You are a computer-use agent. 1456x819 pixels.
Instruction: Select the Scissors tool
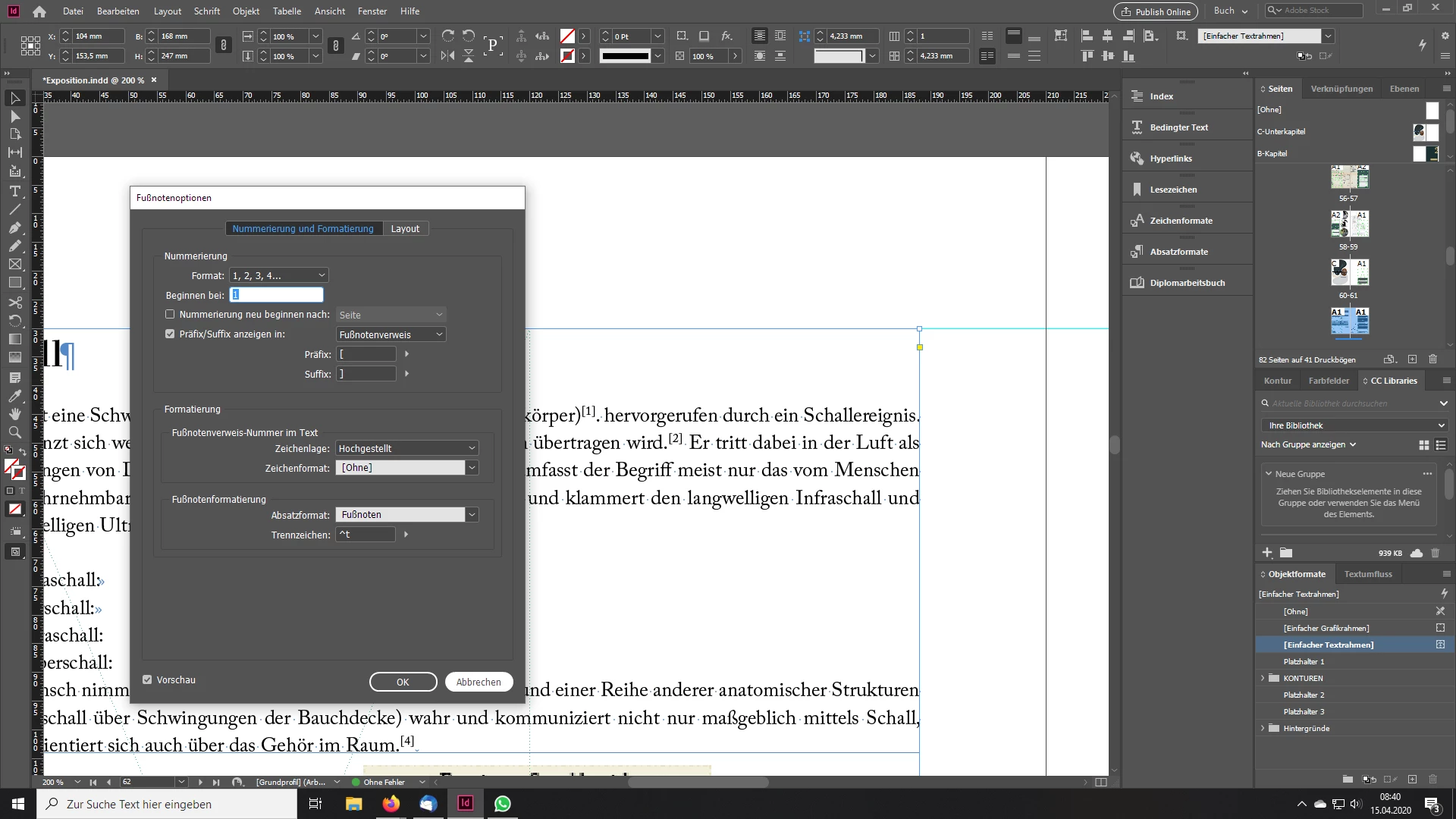click(x=14, y=302)
